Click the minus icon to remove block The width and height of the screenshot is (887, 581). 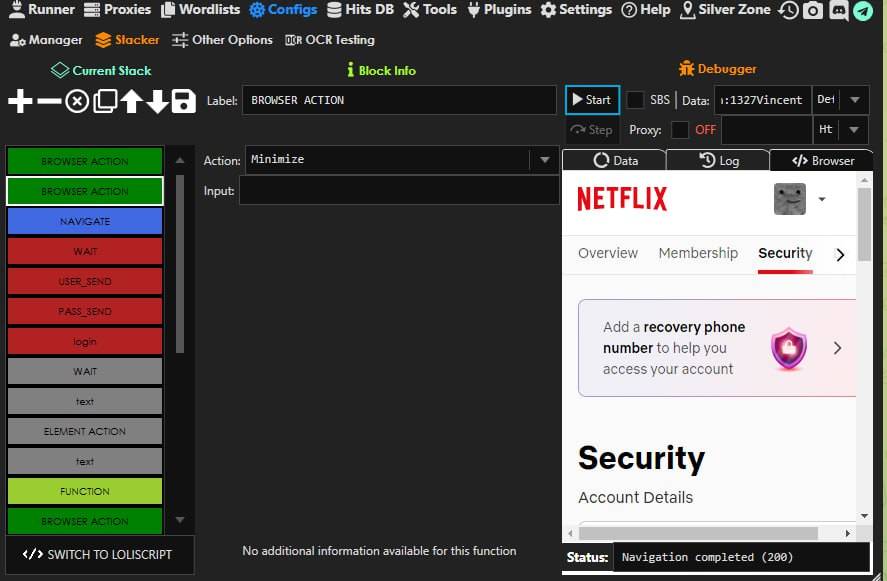(48, 101)
